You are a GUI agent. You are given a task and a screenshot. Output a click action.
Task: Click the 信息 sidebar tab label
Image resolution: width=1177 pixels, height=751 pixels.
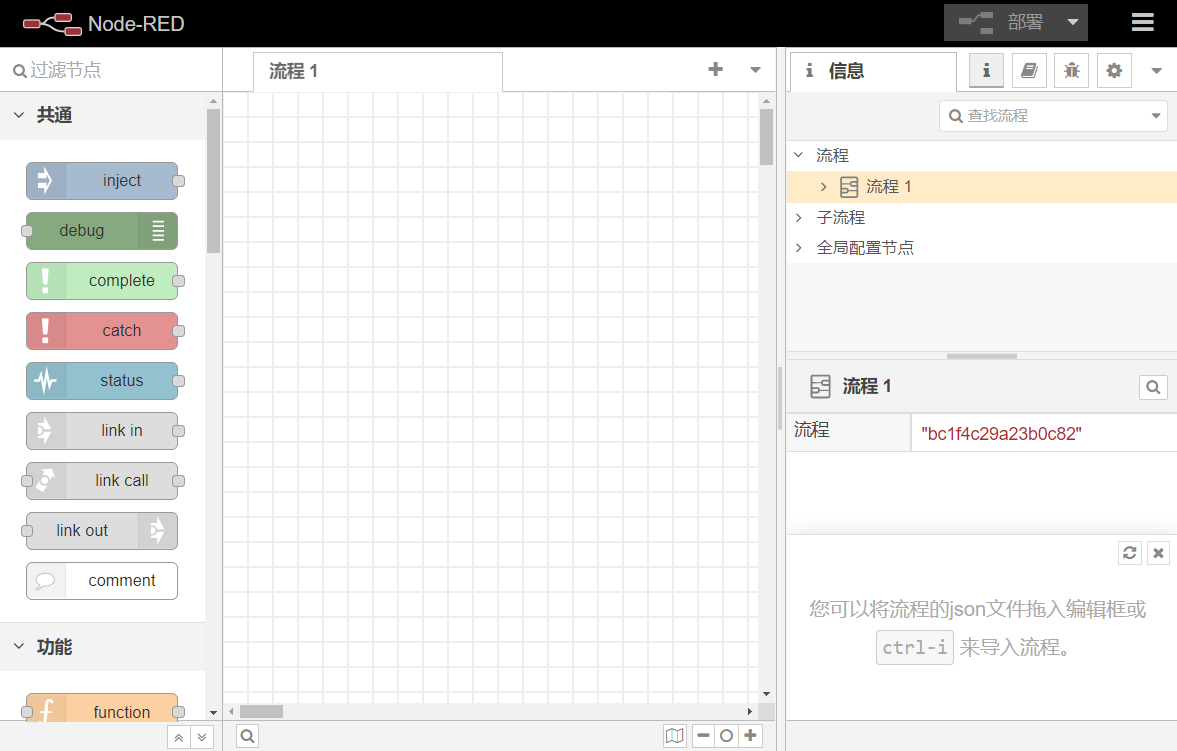[x=846, y=71]
